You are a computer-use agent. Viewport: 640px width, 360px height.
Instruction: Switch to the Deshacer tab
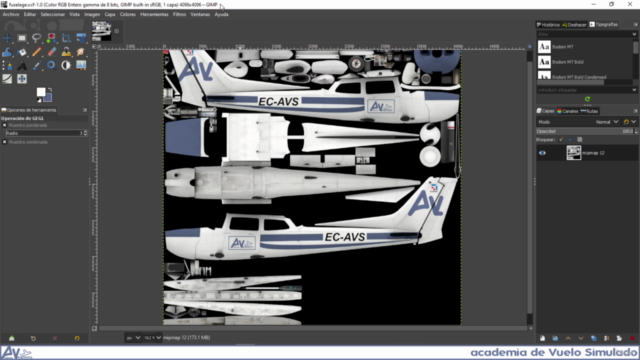(x=574, y=25)
